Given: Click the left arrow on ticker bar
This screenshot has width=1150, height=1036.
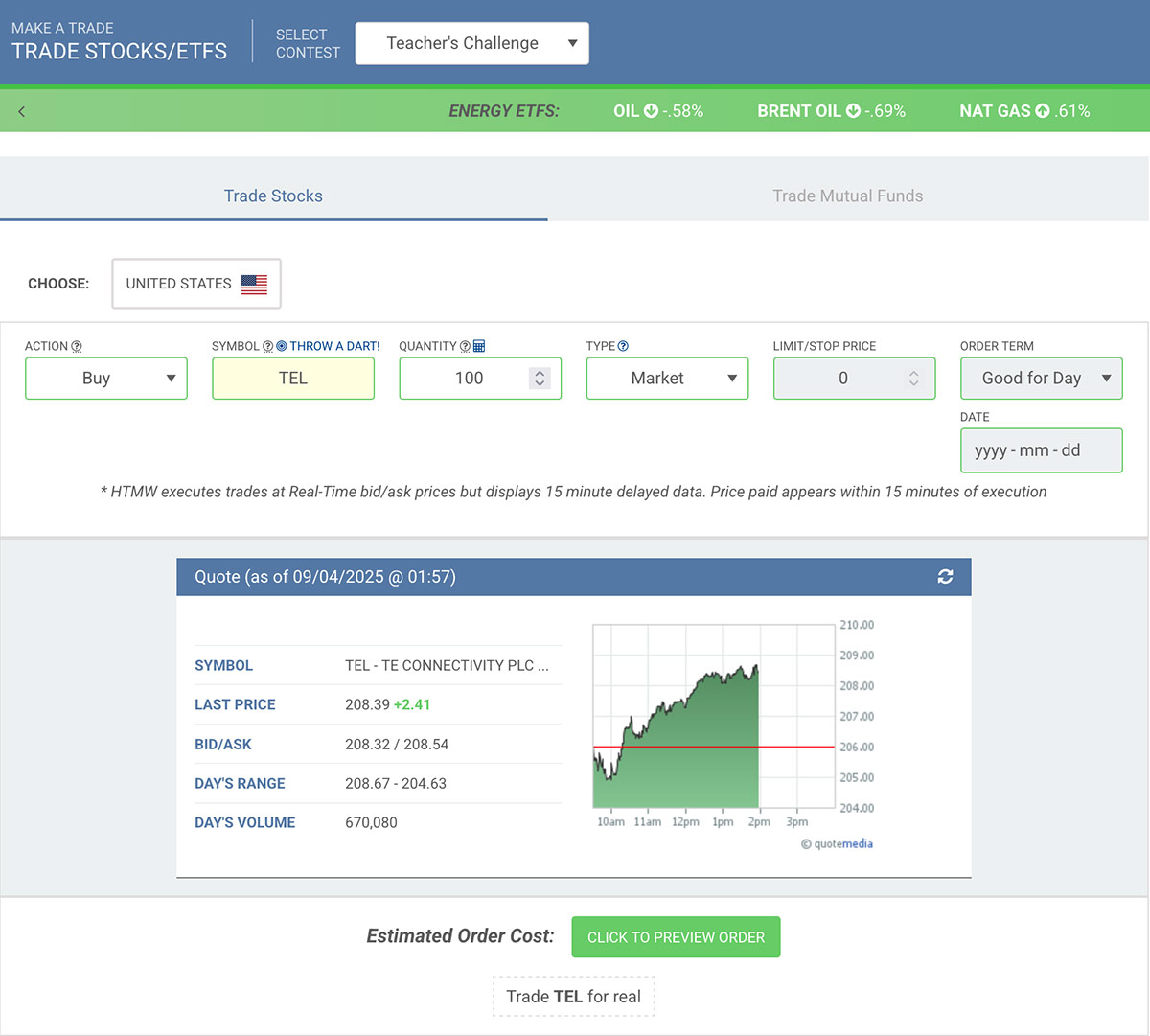Looking at the screenshot, I should pos(21,111).
